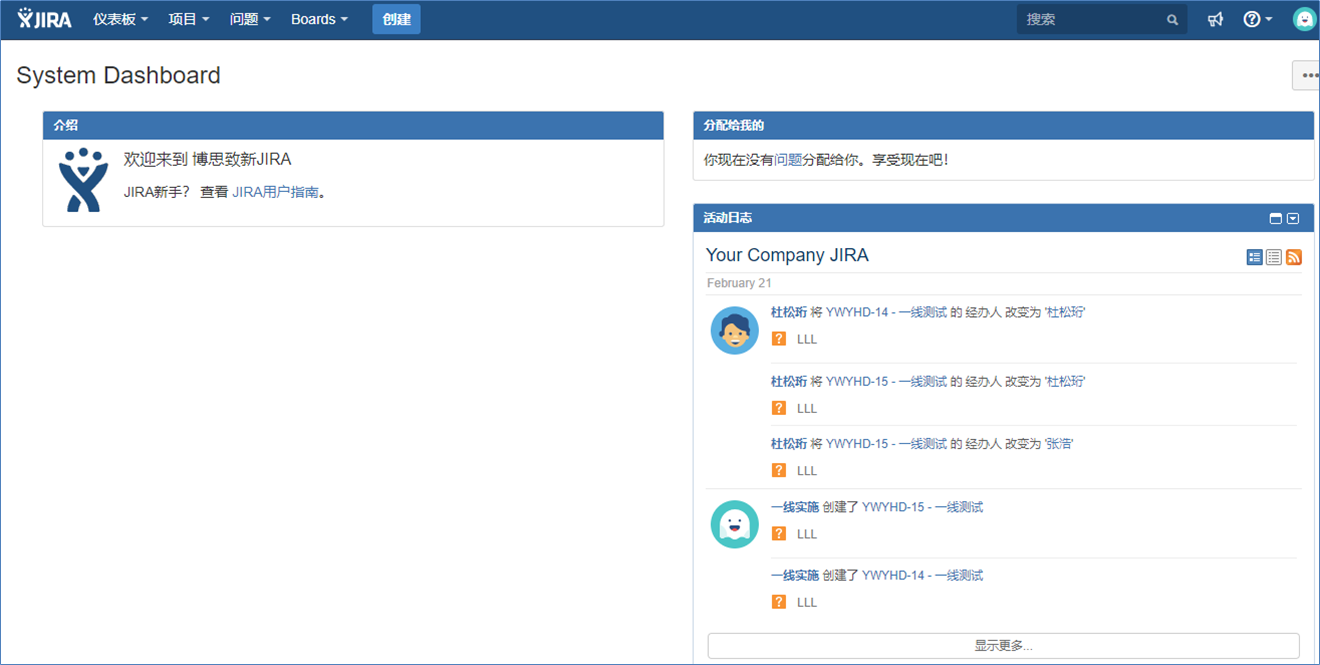Open the 项目 dropdown menu
This screenshot has height=665, width=1320.
pos(189,19)
